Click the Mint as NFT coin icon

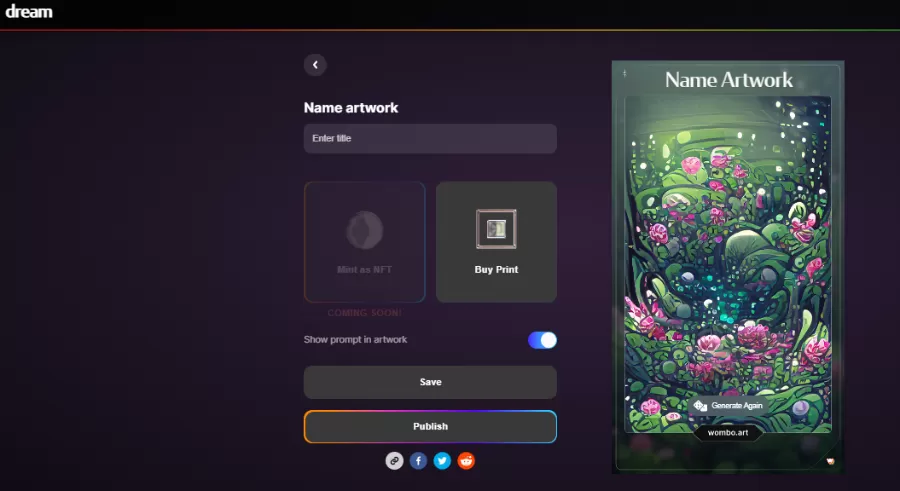pyautogui.click(x=364, y=230)
